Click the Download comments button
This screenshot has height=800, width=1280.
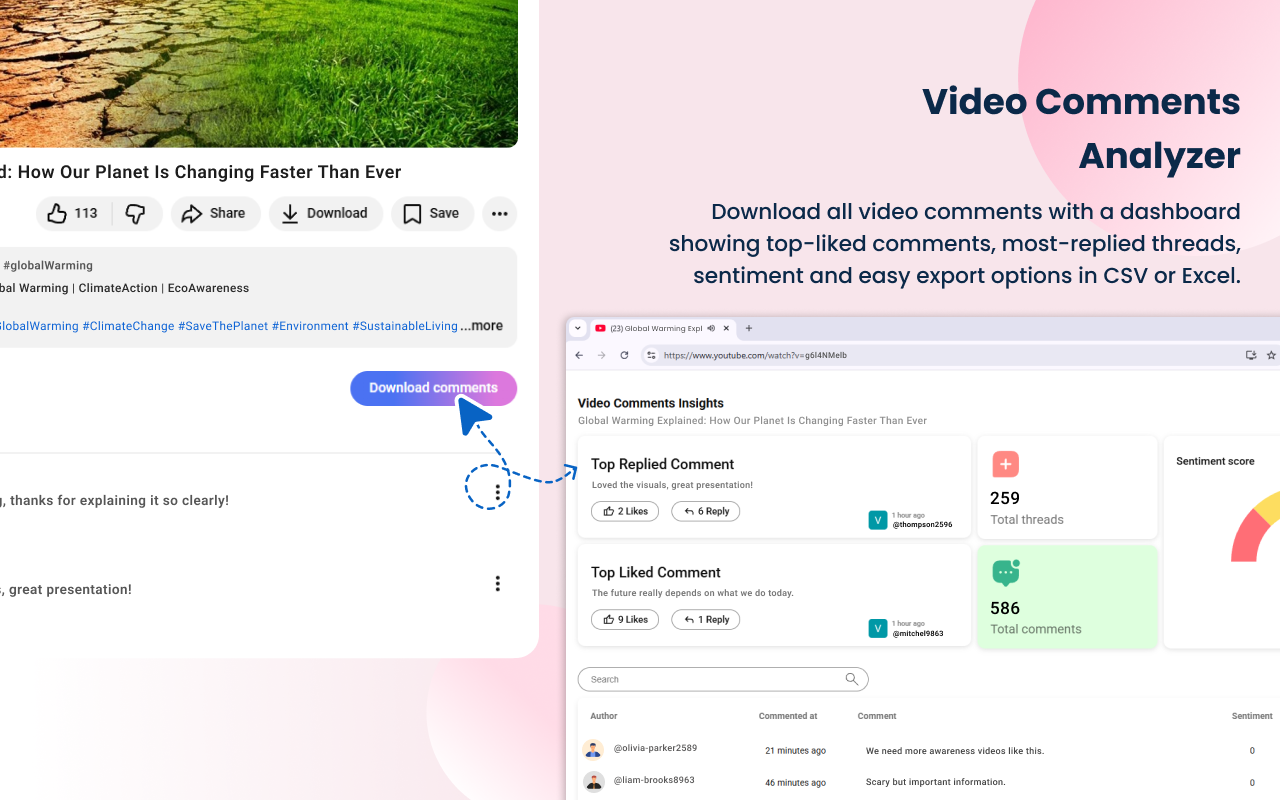coord(433,388)
